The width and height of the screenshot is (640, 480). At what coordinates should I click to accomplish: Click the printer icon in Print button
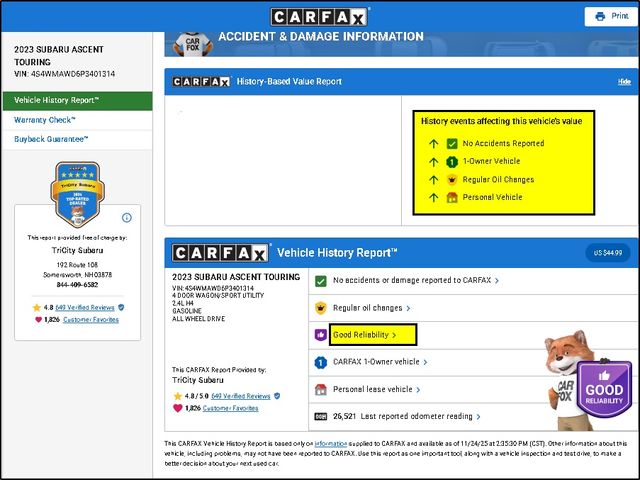point(600,17)
